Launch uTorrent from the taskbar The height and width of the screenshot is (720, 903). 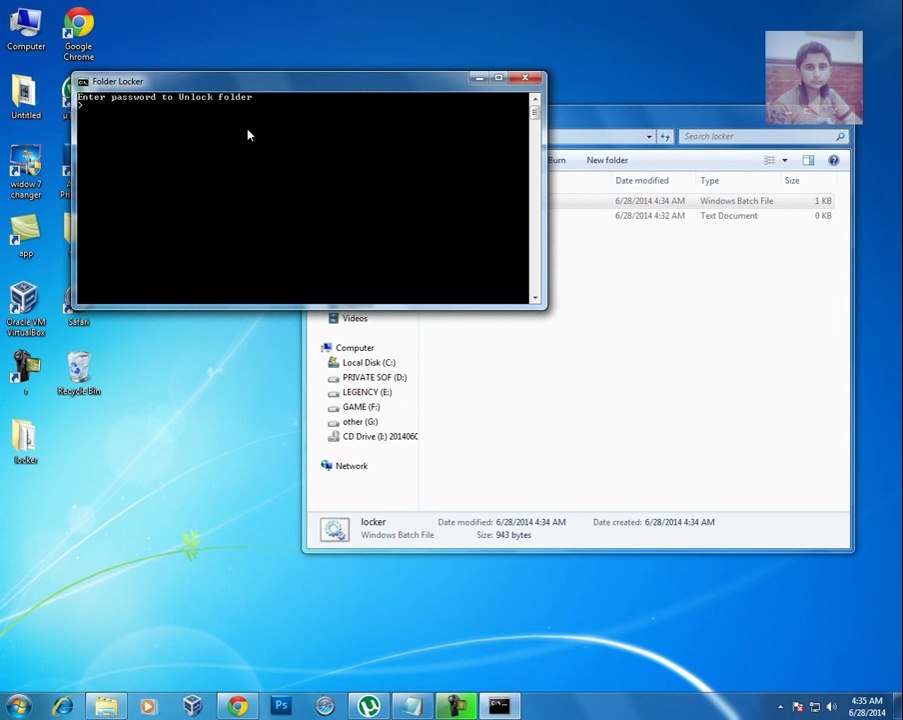[369, 706]
